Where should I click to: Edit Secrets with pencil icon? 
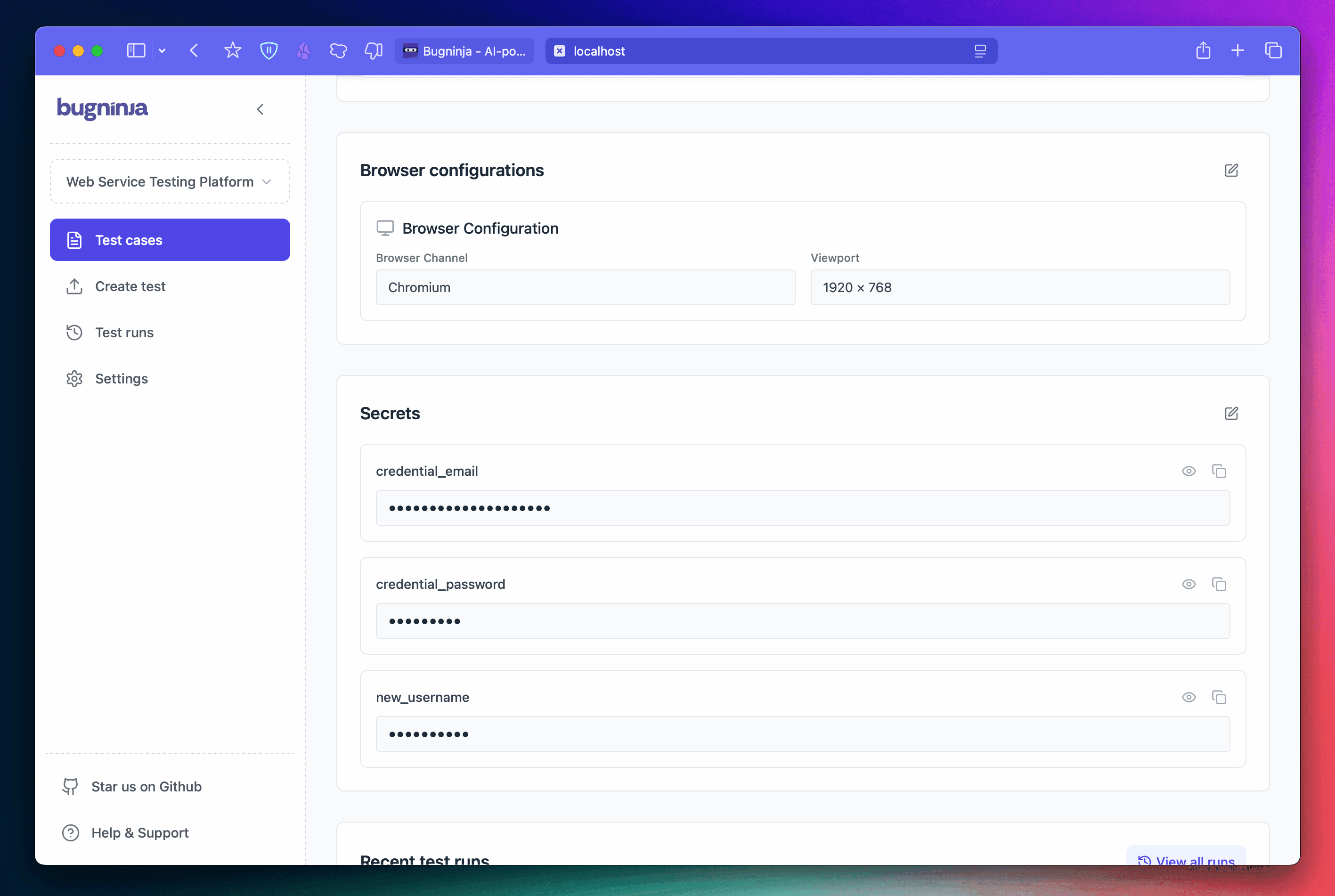coord(1231,413)
